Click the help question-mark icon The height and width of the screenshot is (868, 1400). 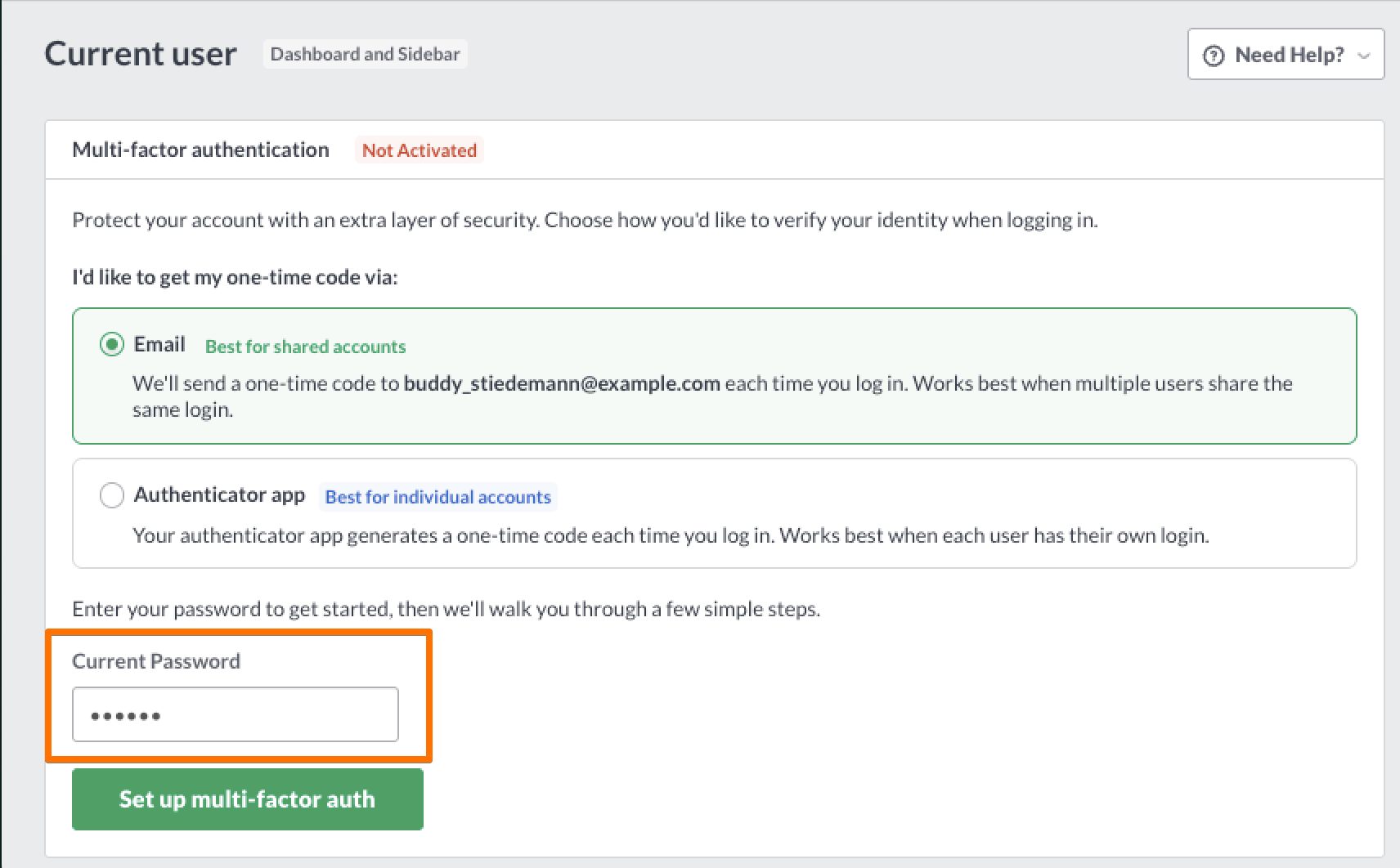coord(1214,55)
